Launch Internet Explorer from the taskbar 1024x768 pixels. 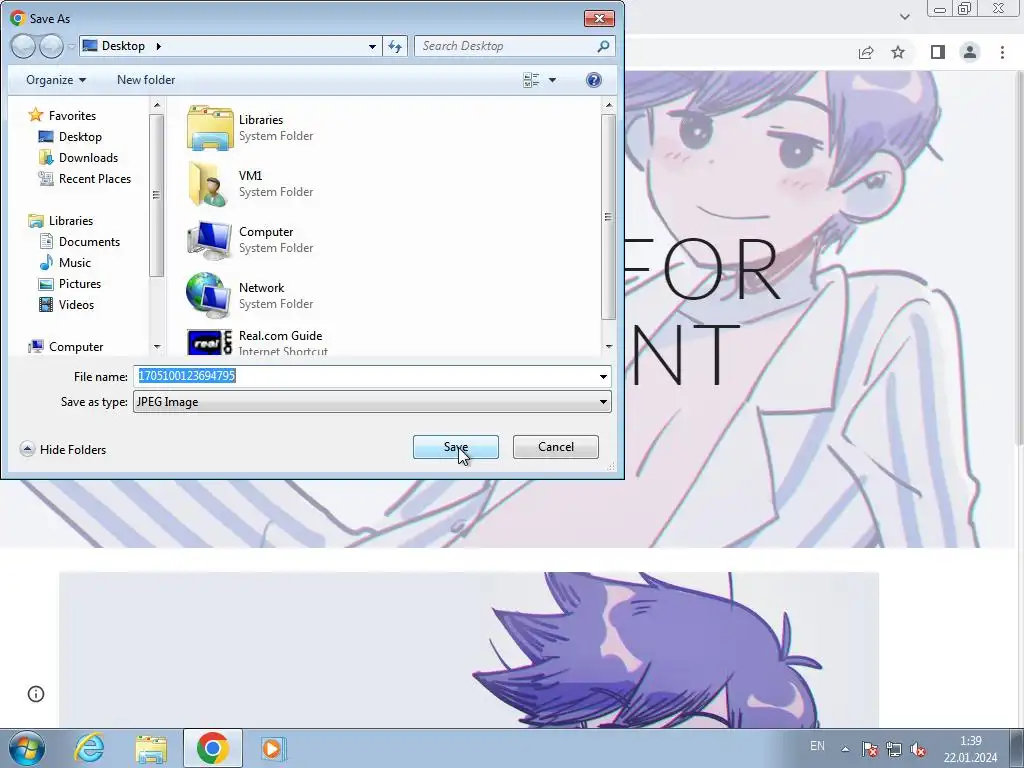[x=89, y=748]
